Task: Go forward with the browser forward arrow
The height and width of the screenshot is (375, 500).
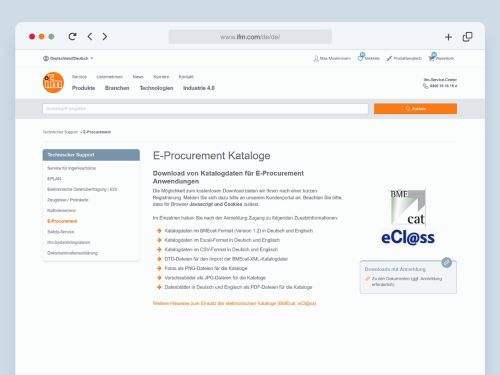Action: pos(105,36)
